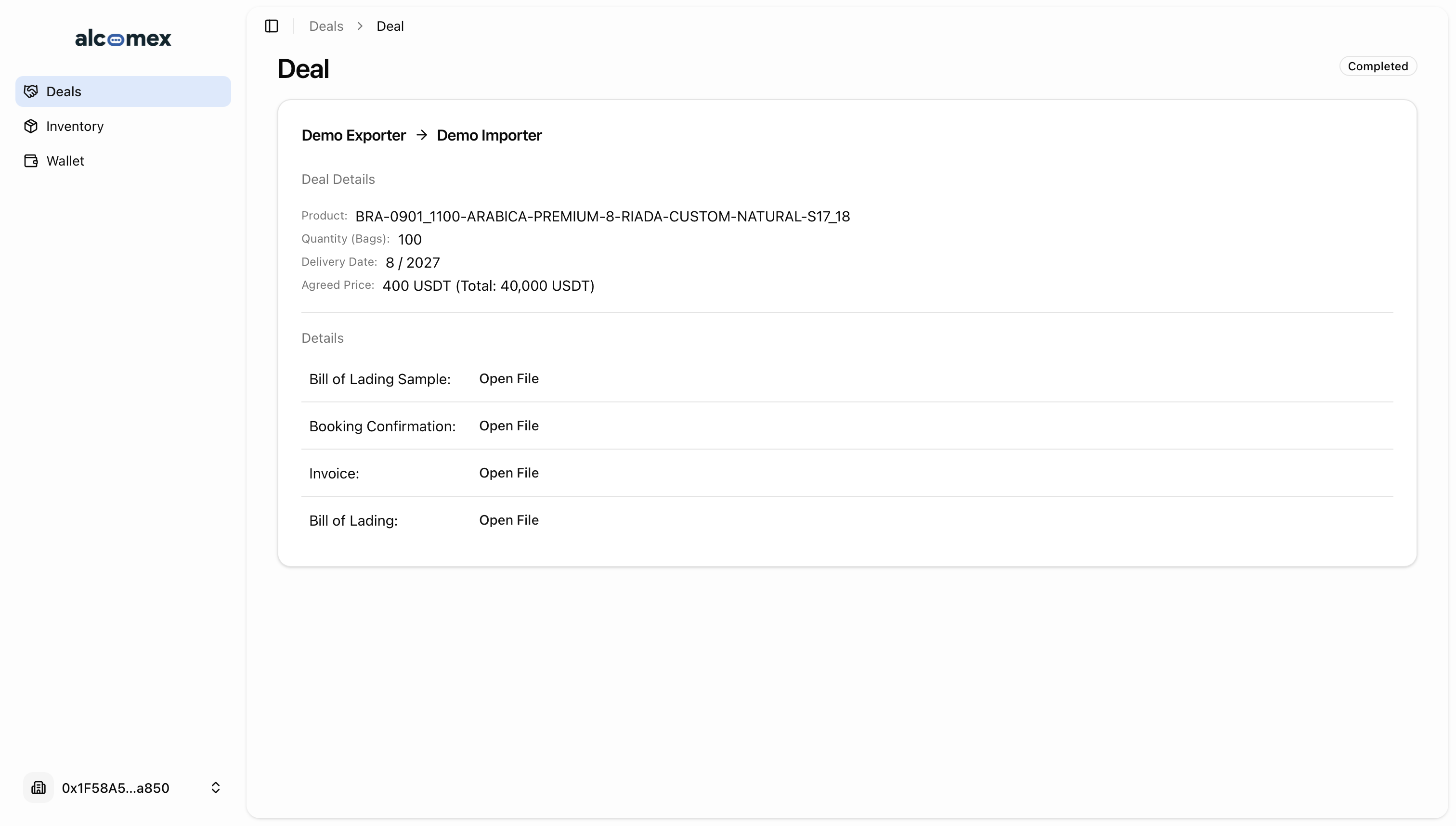Click the Invoice label
Screen dimensions: 1456x826
tap(334, 473)
